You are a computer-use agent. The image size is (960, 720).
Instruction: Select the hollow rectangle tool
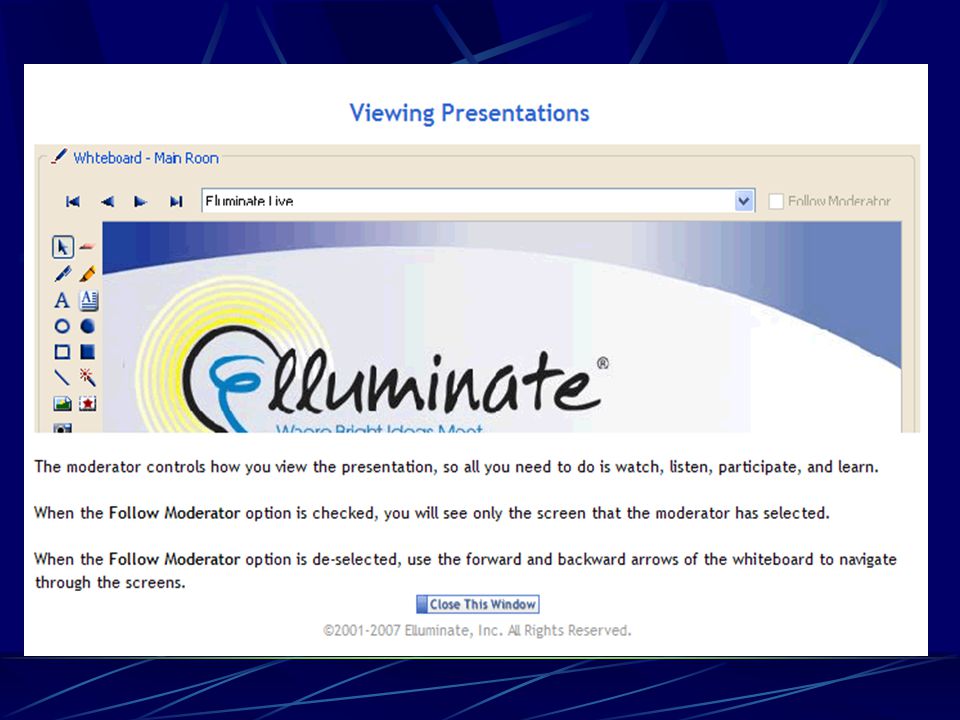62,351
